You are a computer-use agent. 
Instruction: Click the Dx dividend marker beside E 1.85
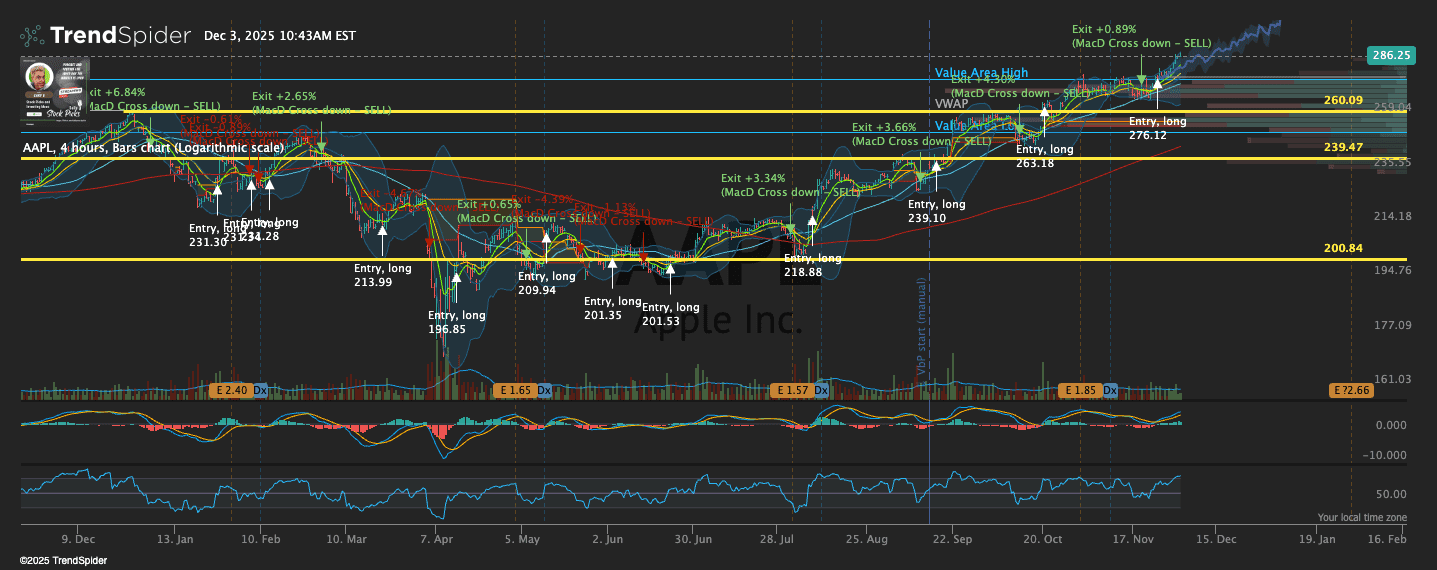pos(1110,390)
